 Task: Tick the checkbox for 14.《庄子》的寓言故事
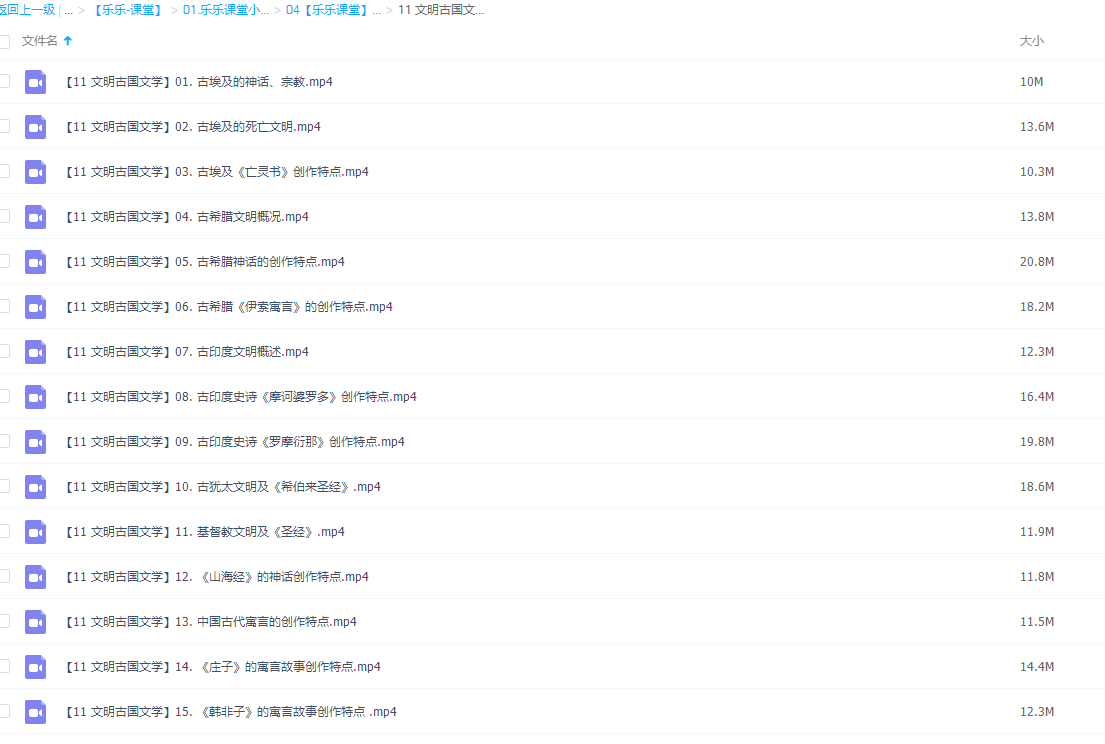(4, 666)
